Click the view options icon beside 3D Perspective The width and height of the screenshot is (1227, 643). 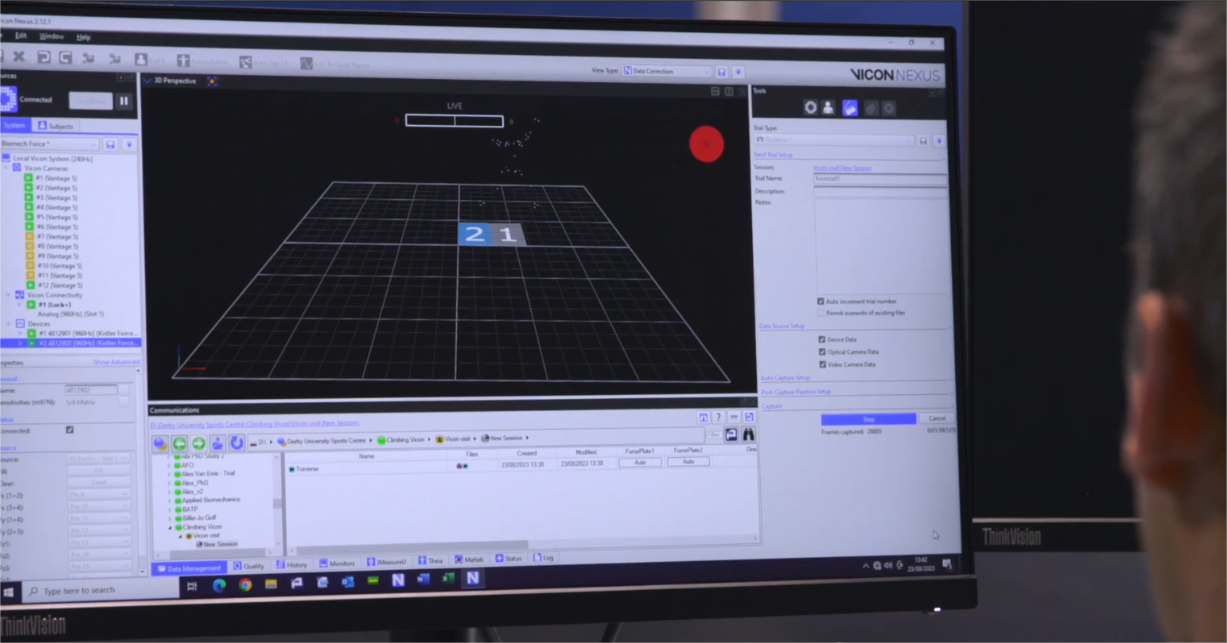coord(212,81)
